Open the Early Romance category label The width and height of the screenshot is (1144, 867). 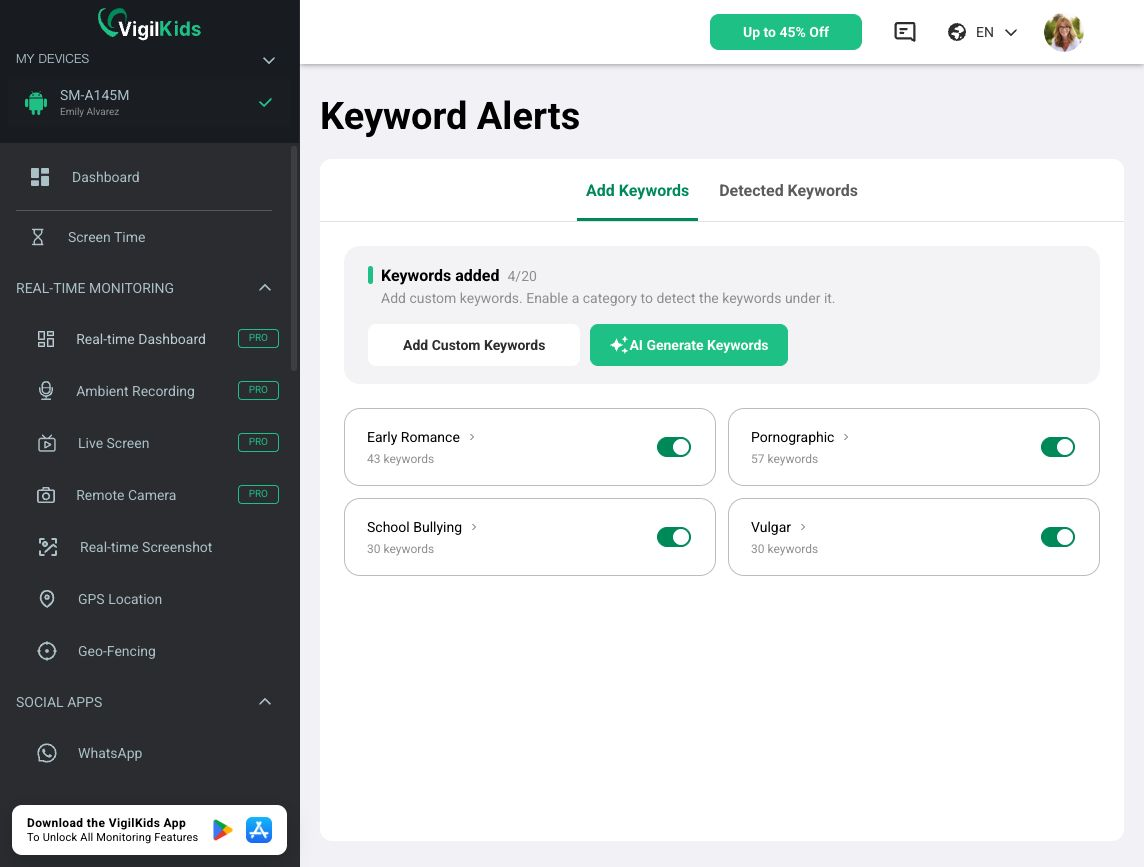pos(413,437)
